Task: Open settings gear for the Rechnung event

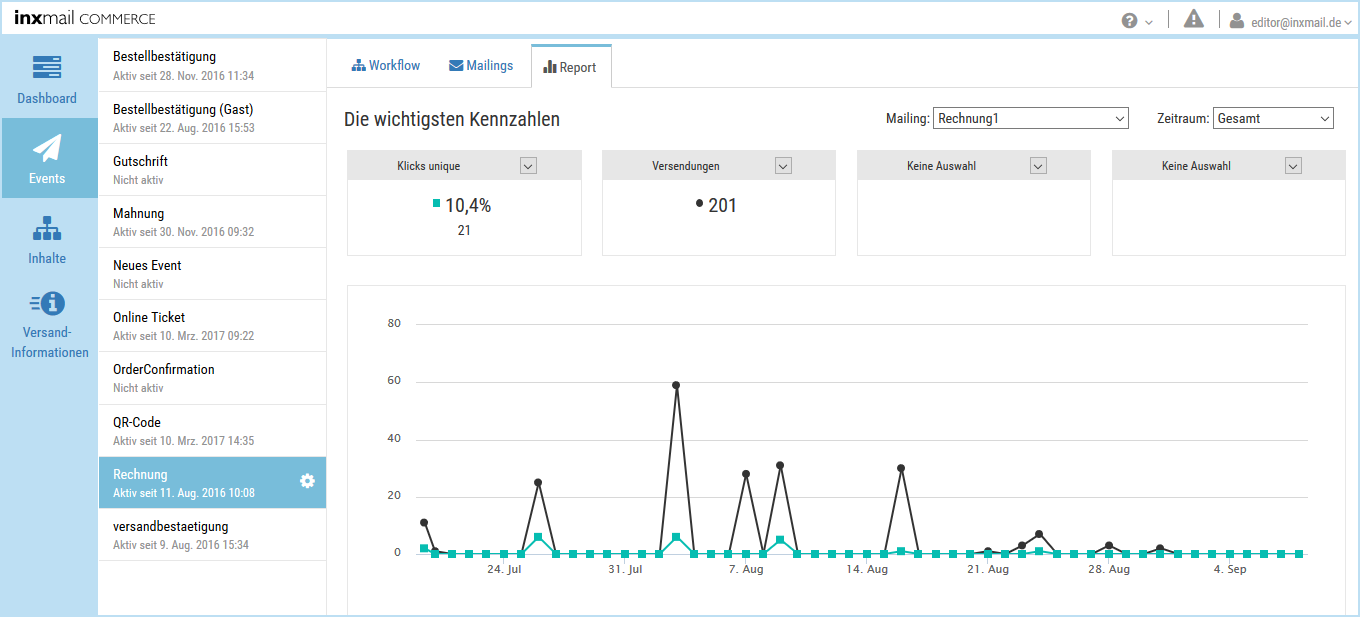Action: pyautogui.click(x=308, y=482)
